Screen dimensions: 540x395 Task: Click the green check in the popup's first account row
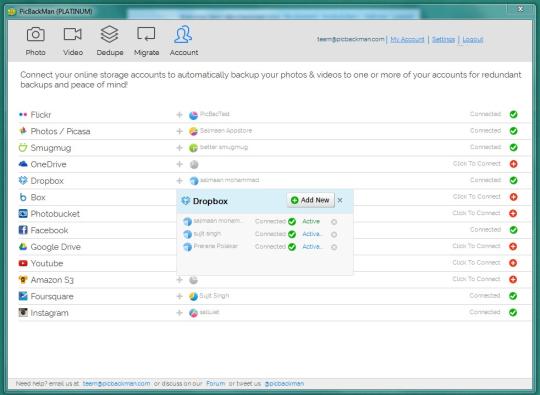click(292, 221)
